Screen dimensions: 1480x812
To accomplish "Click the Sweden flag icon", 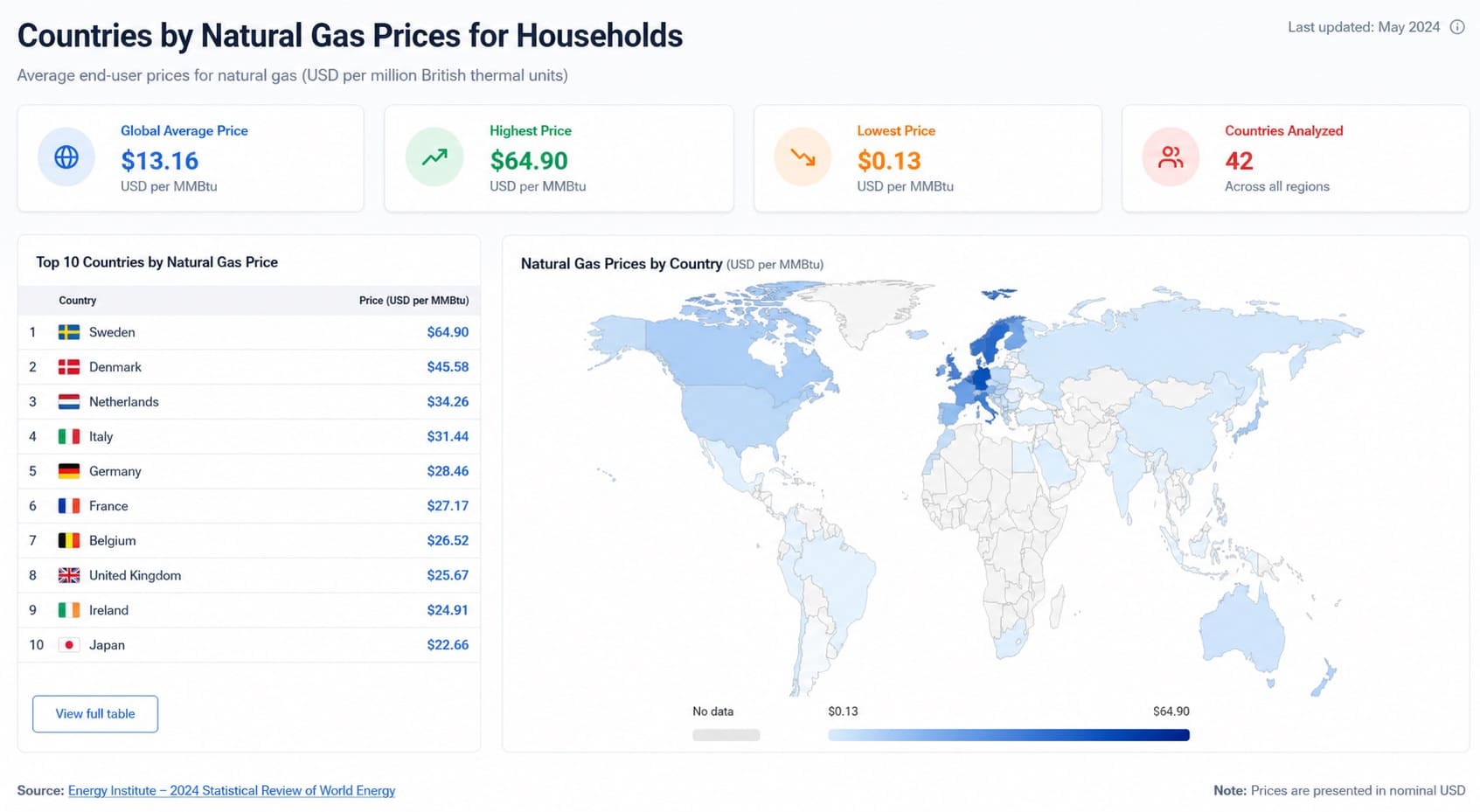I will pos(69,332).
